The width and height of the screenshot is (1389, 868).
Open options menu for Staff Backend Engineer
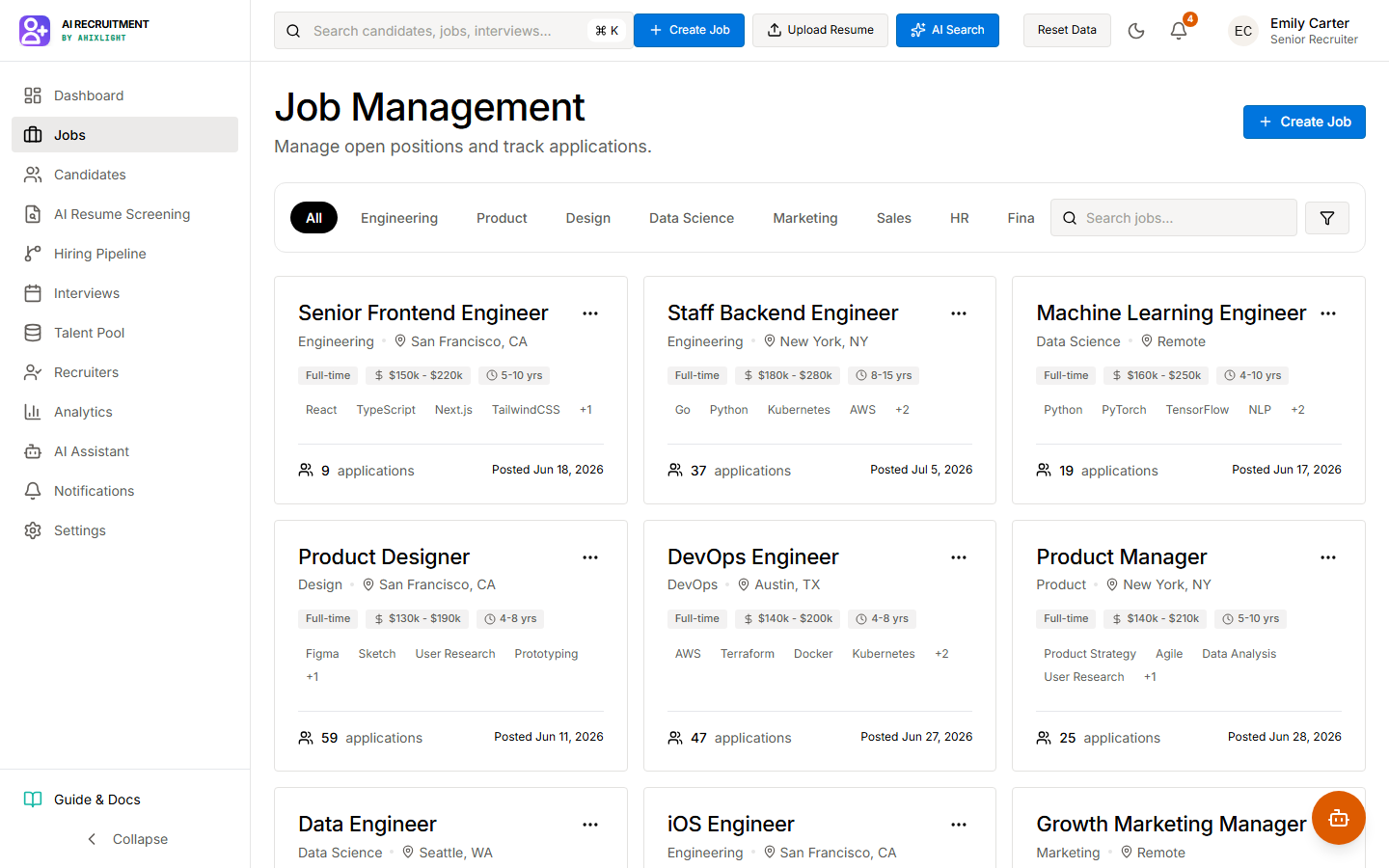(x=959, y=313)
